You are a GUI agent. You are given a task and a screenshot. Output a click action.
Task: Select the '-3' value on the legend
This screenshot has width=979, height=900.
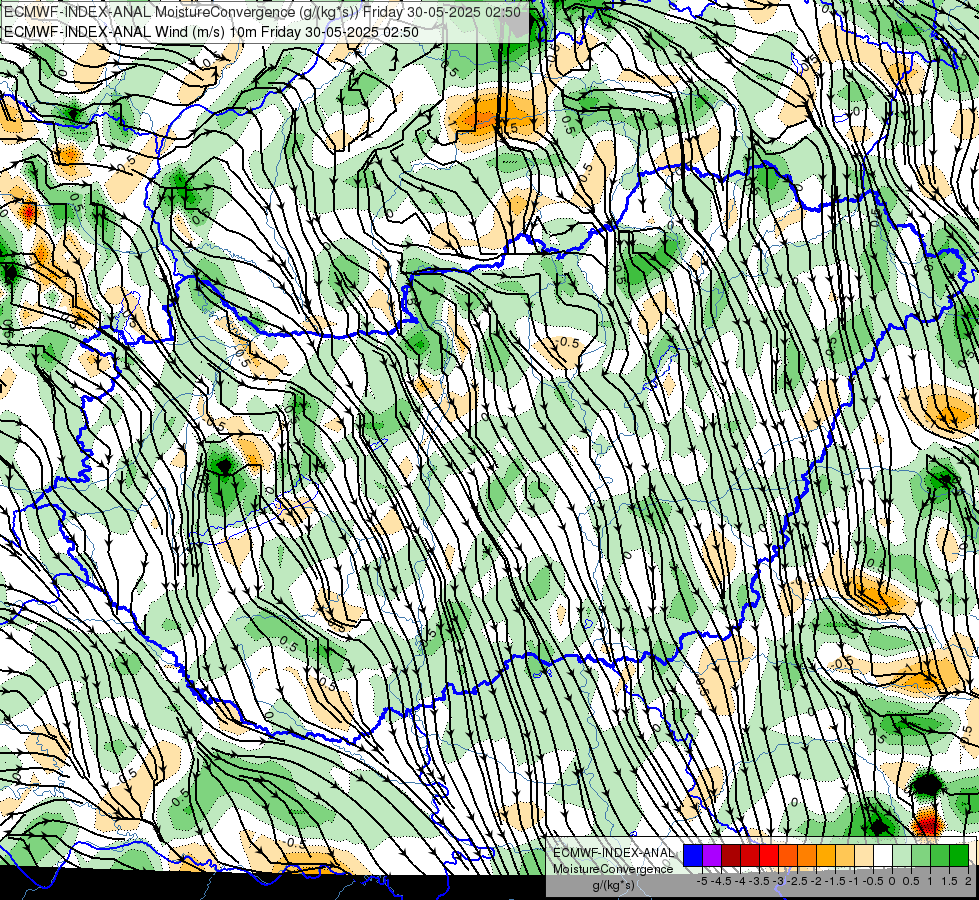[779, 881]
